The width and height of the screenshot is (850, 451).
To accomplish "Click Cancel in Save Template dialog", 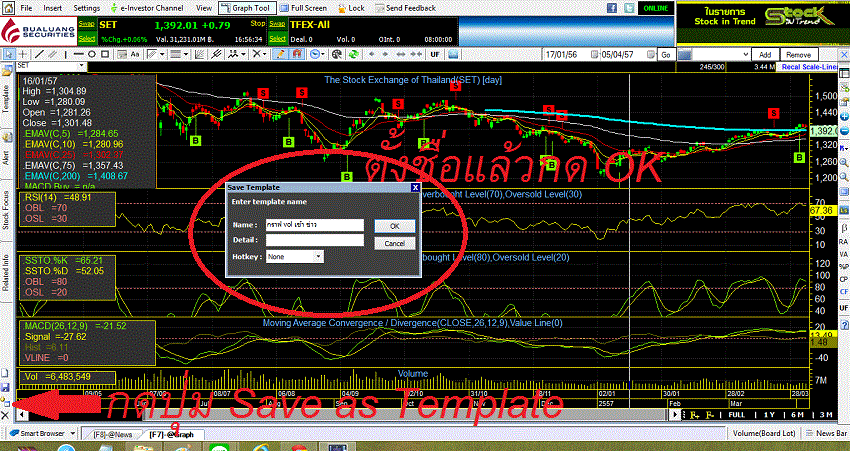I will point(395,243).
